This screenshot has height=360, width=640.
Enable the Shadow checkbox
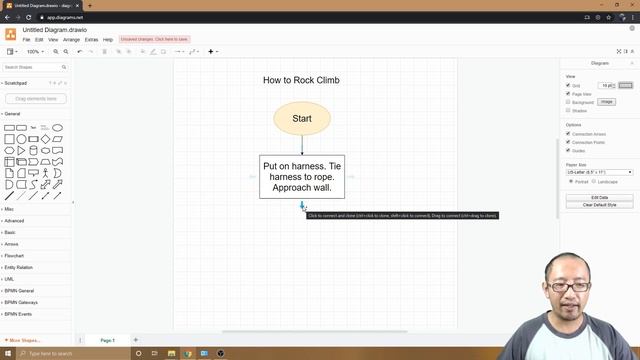[x=568, y=110]
